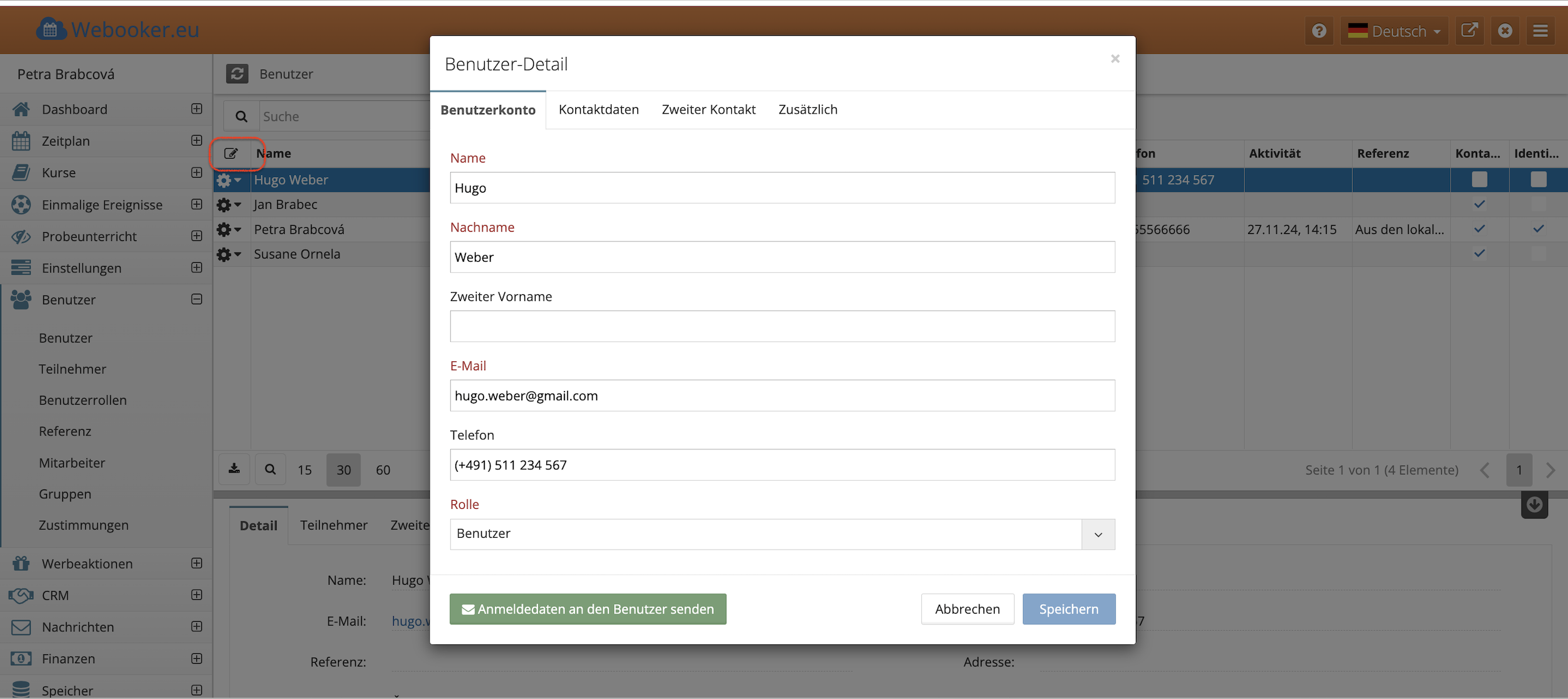Click the down arrow collapse panel icon
1568x699 pixels.
click(x=1534, y=505)
